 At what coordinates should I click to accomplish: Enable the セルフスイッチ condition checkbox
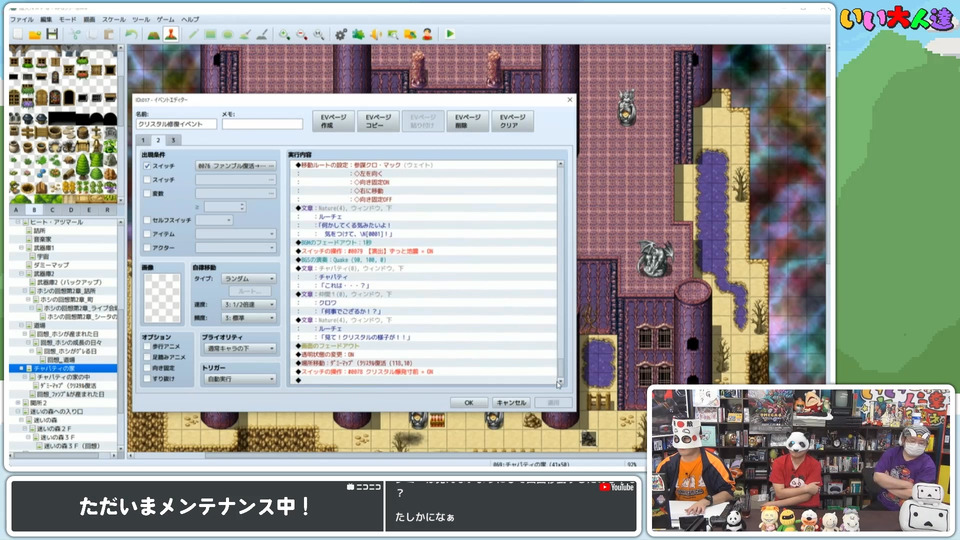pyautogui.click(x=147, y=220)
